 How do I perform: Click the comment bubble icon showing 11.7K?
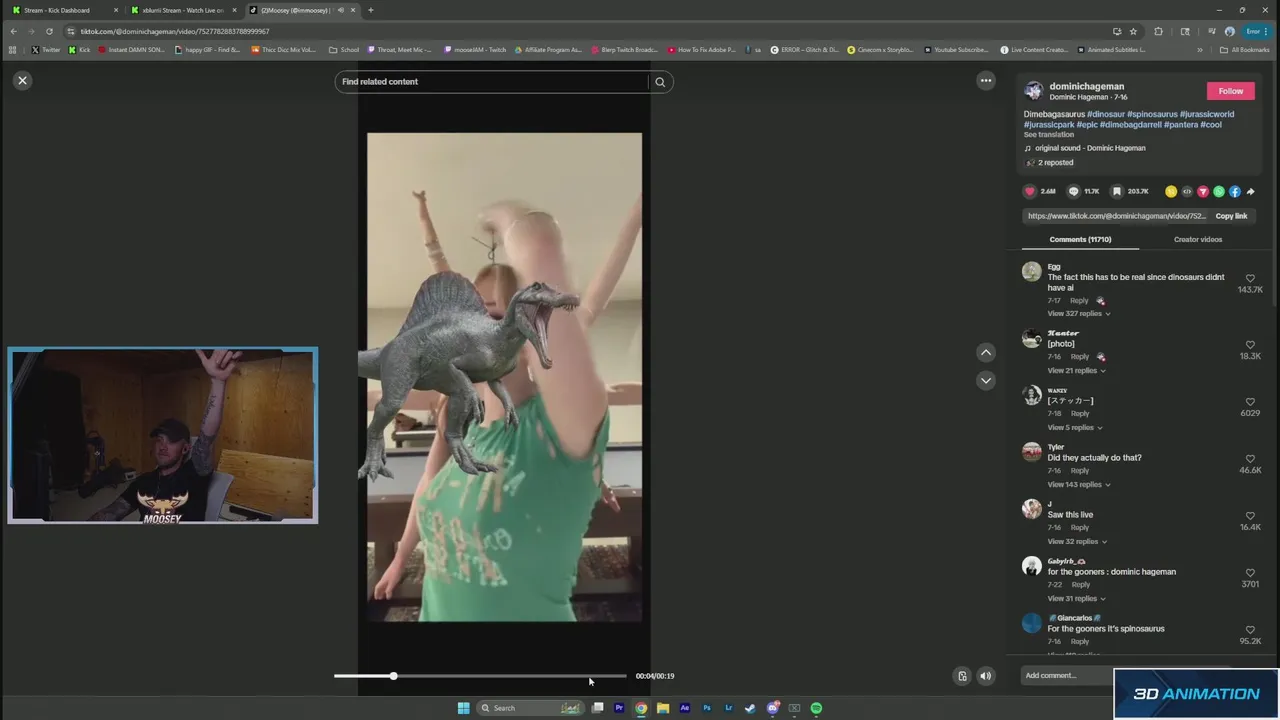1074,191
